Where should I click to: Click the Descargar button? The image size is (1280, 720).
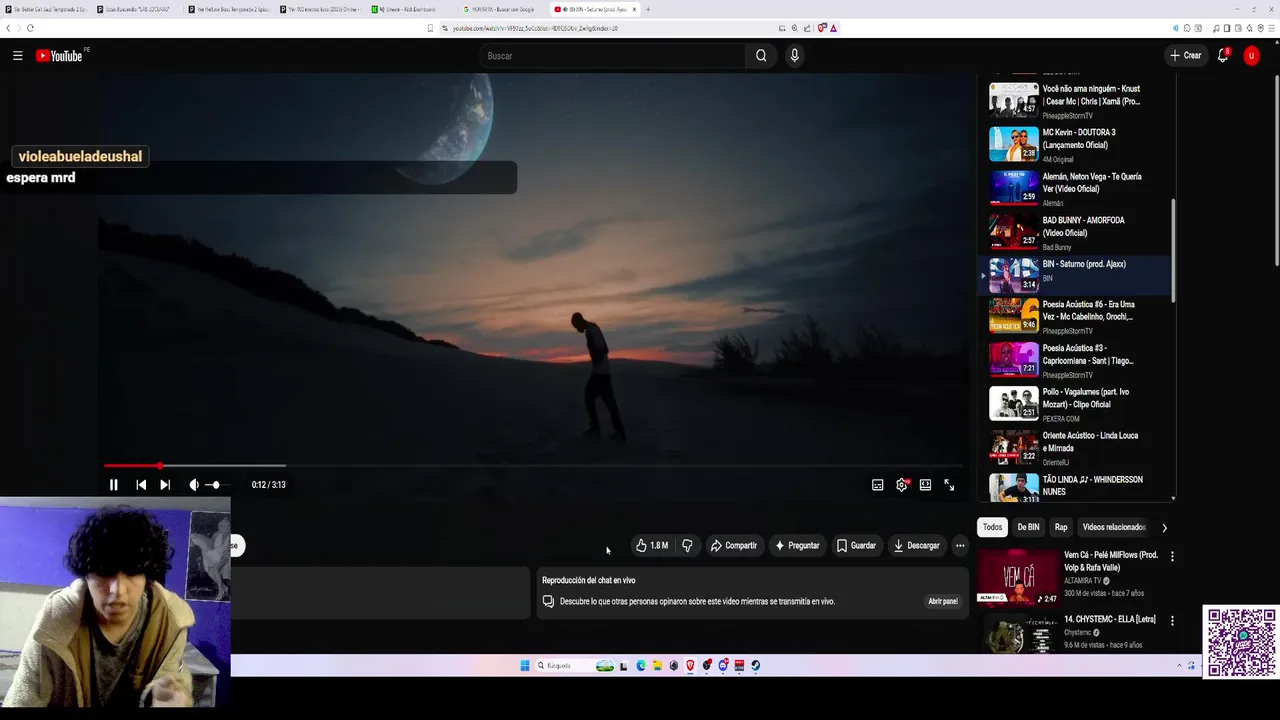point(916,546)
